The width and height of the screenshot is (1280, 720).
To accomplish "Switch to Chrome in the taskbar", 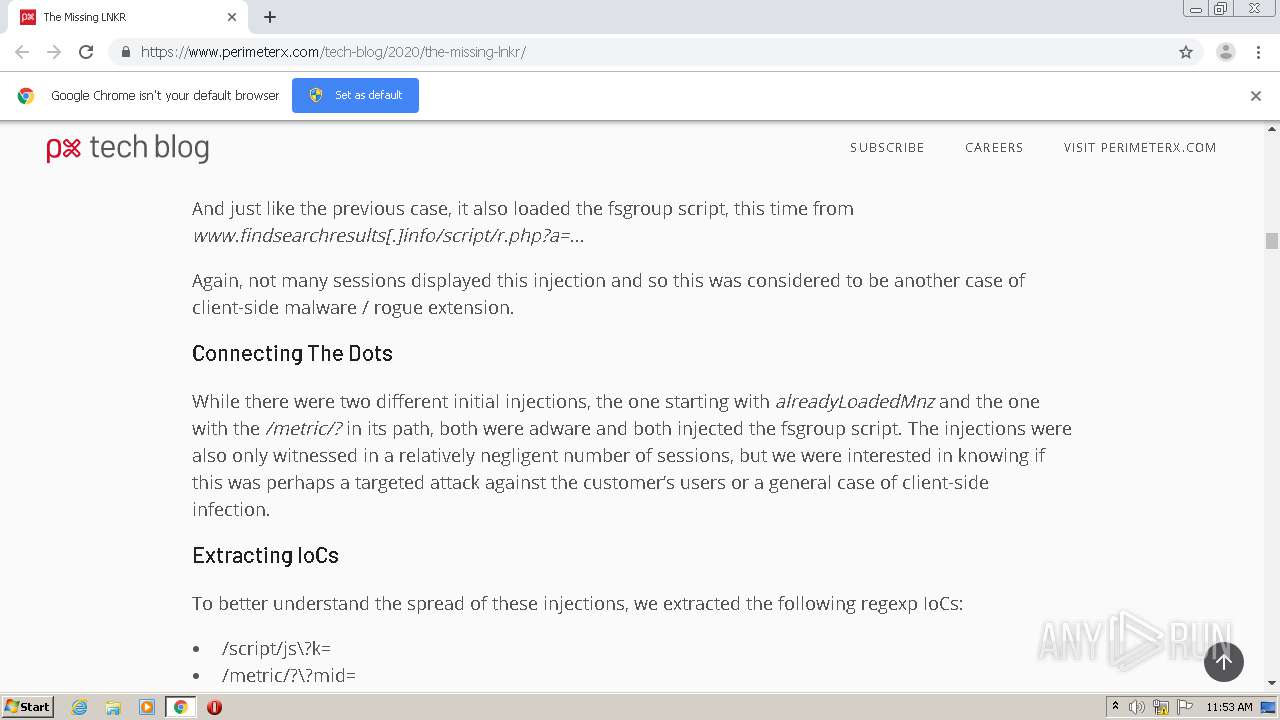I will pyautogui.click(x=180, y=707).
